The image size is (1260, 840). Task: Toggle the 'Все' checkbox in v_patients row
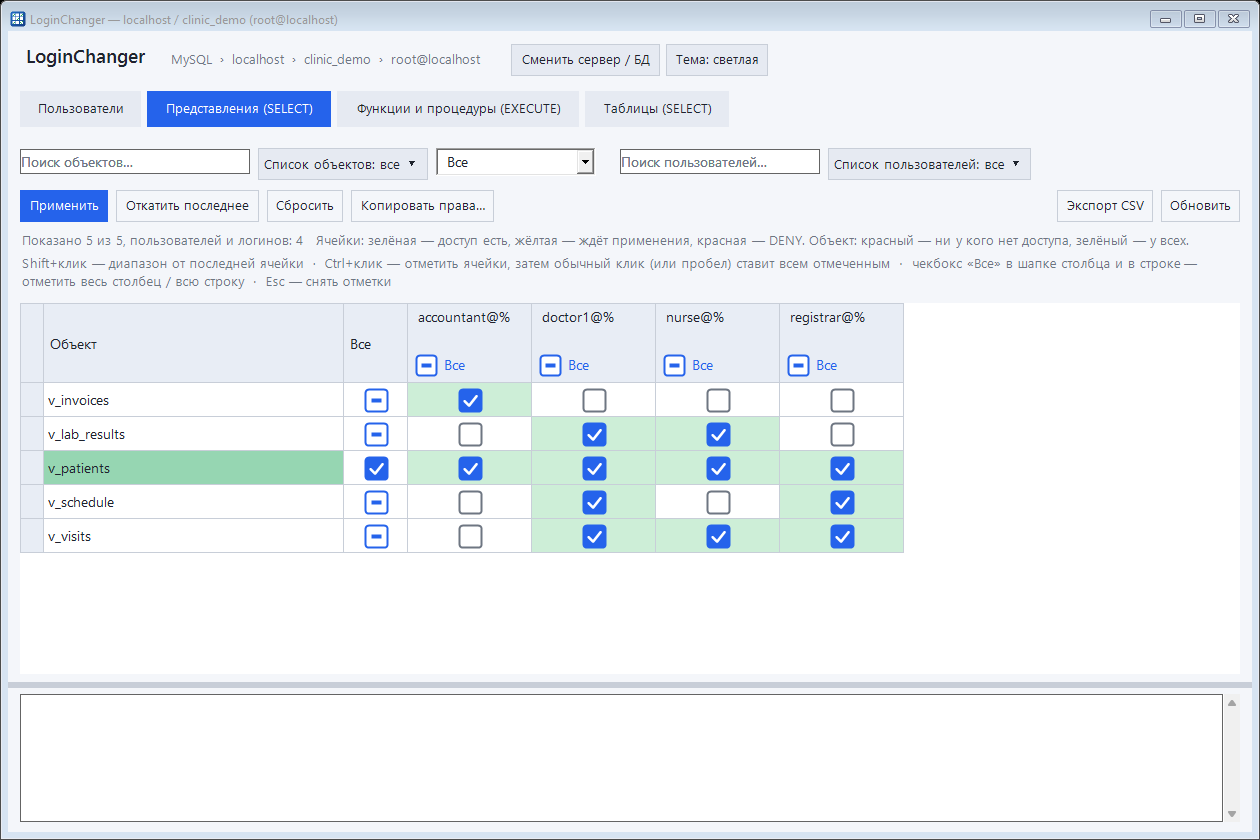[x=376, y=469]
